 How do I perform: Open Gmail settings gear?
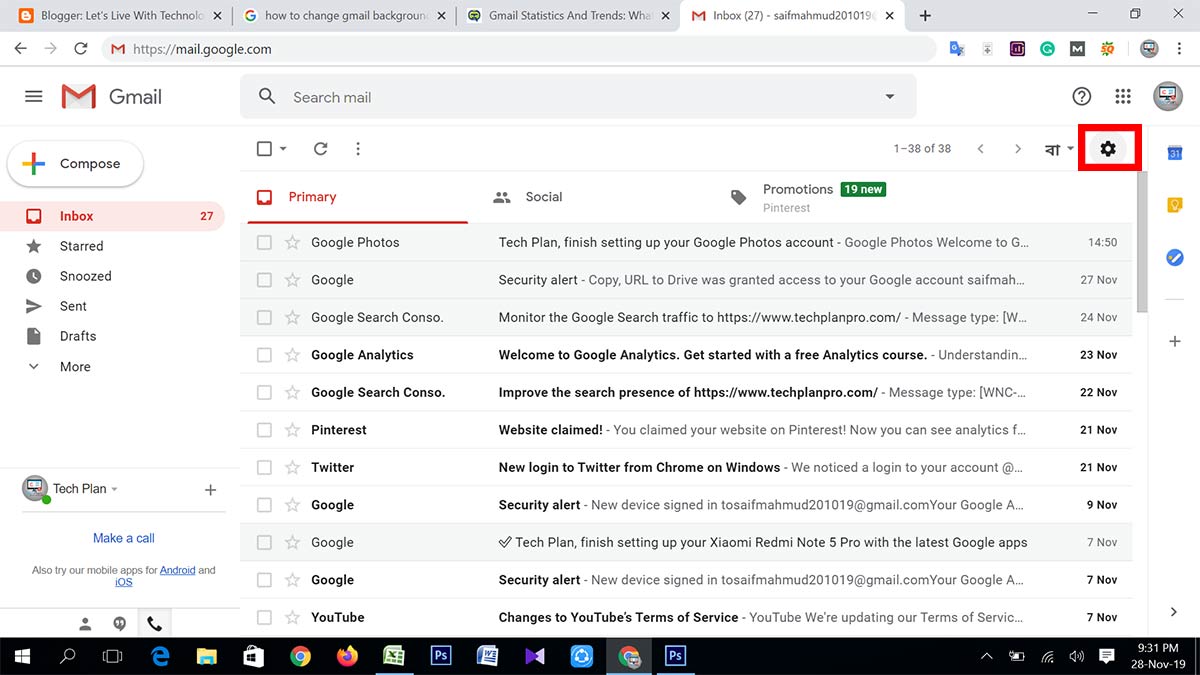click(x=1108, y=148)
